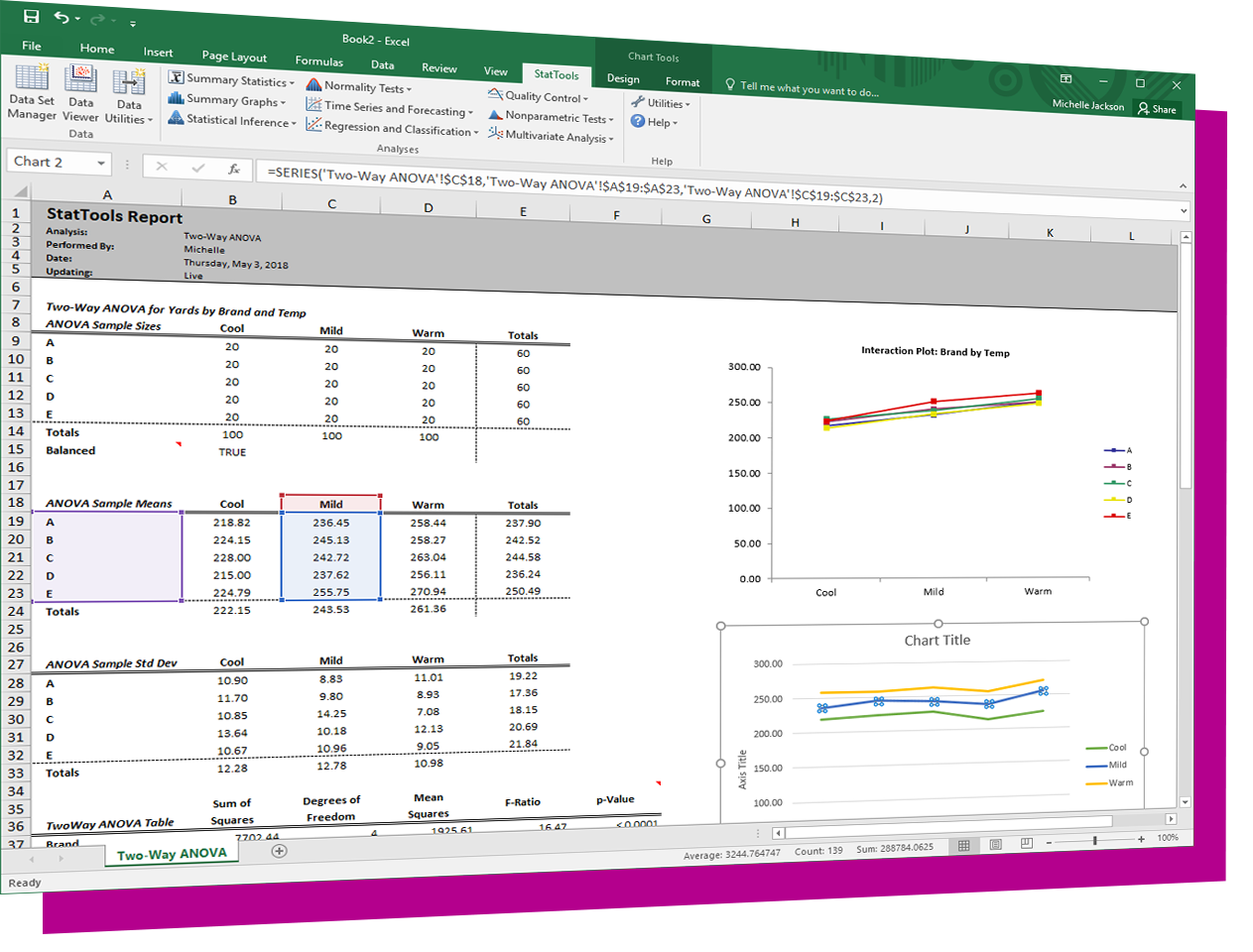Image resolution: width=1253 pixels, height=952 pixels.
Task: Switch to the Formulas tab
Action: click(318, 60)
